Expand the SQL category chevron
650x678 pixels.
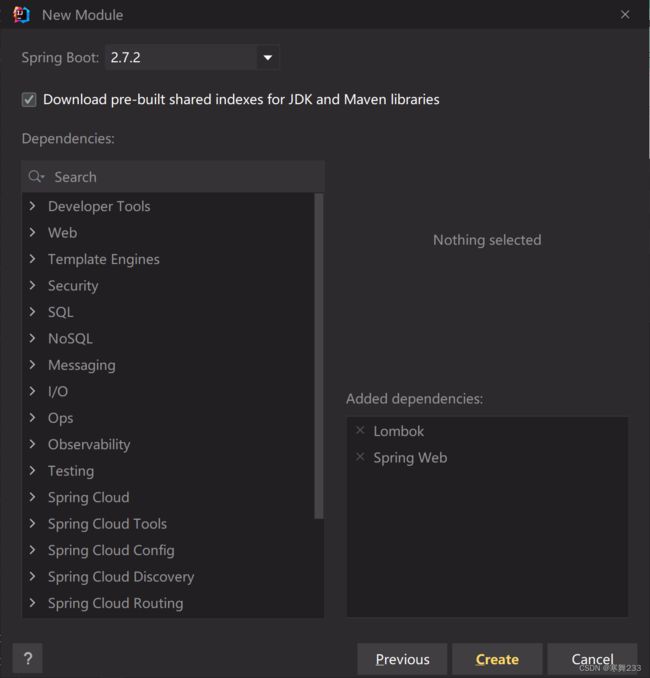(32, 312)
